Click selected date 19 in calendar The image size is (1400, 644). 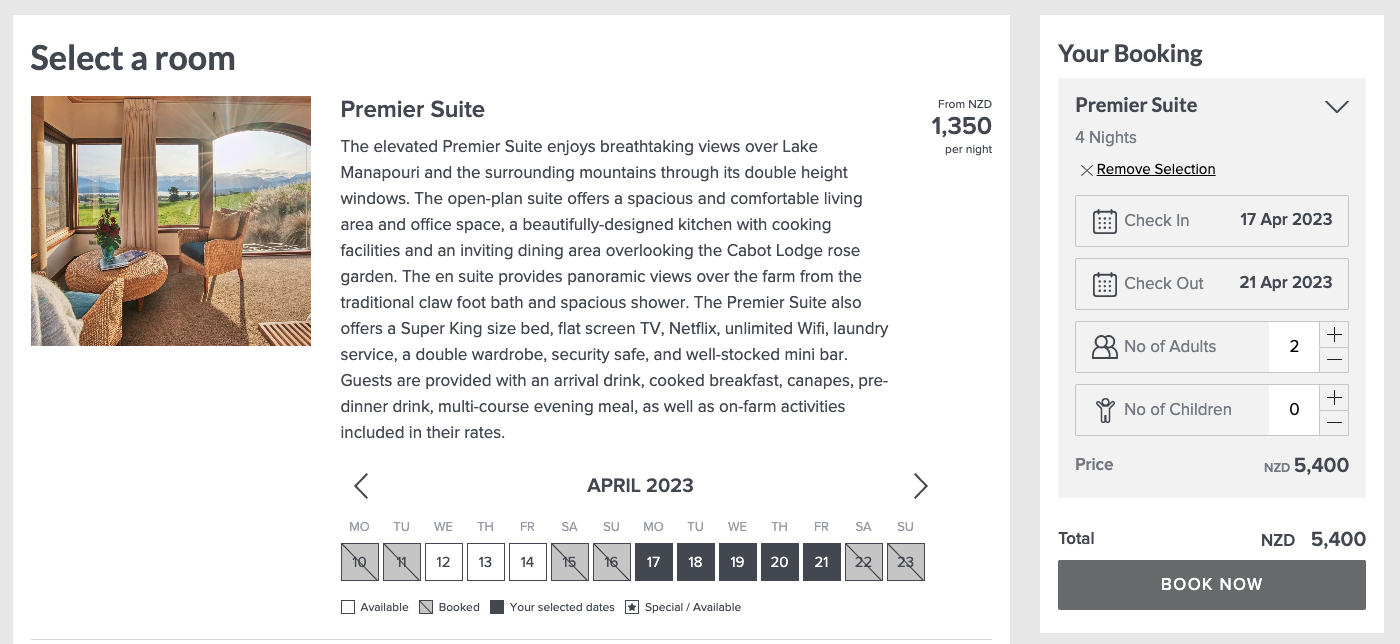click(x=737, y=562)
